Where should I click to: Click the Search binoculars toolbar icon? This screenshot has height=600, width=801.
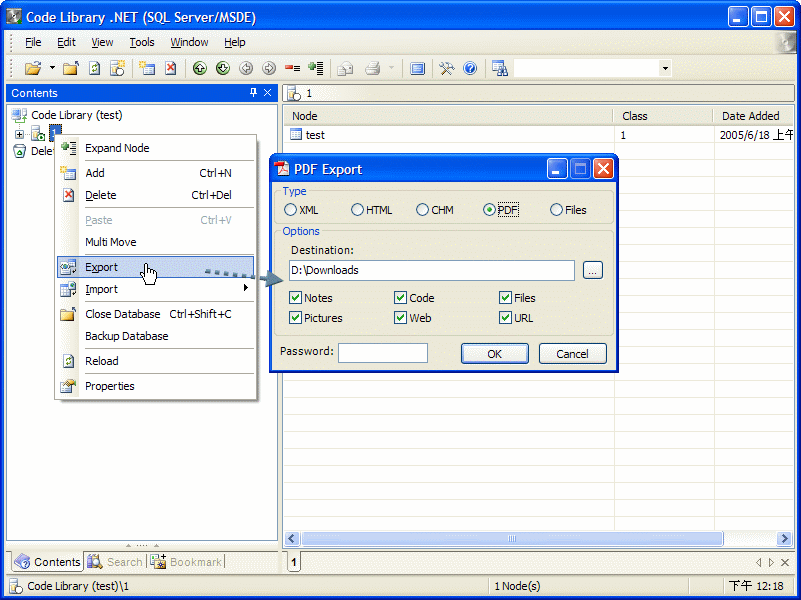500,68
